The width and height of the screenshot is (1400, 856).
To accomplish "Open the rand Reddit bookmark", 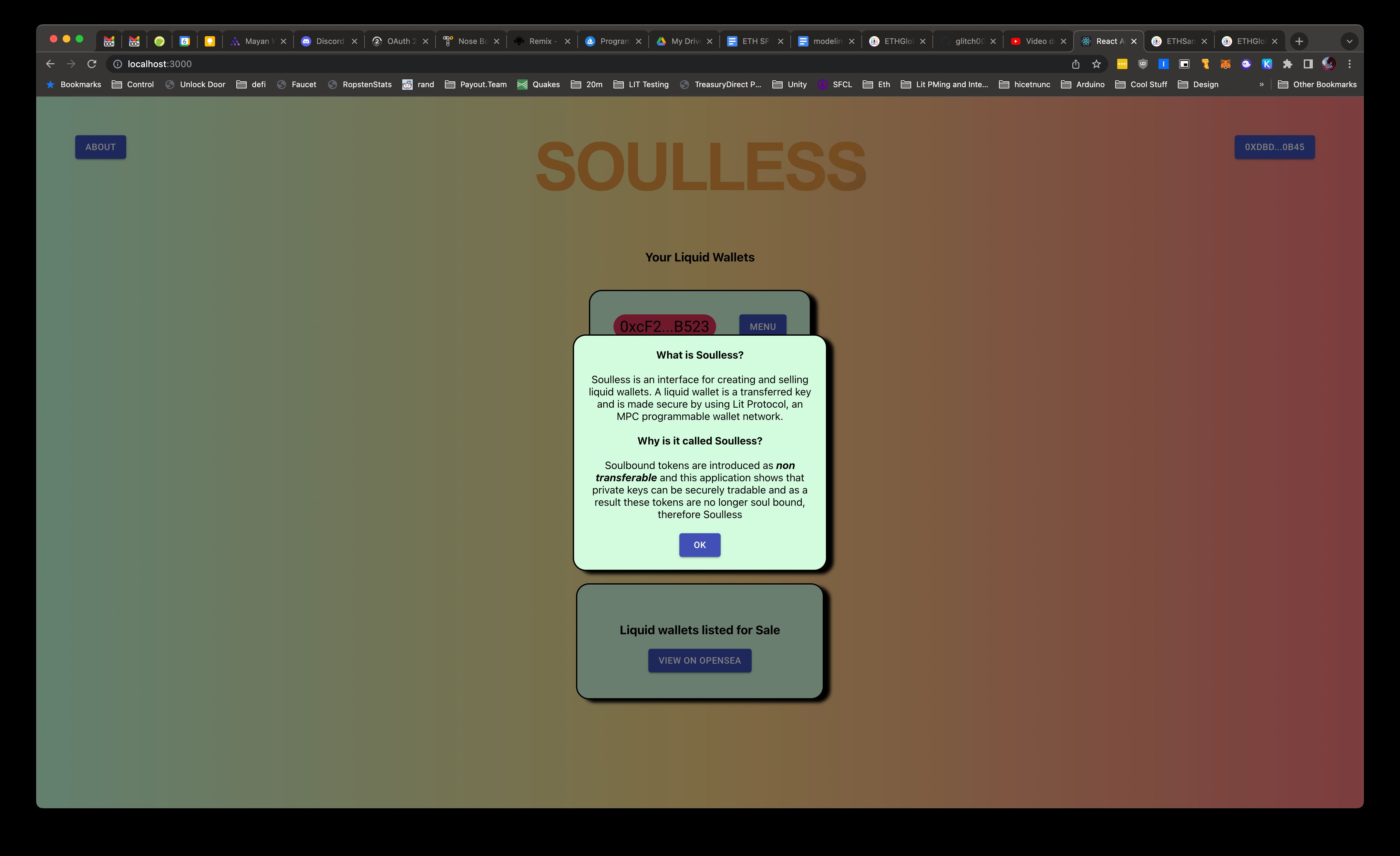I will tap(418, 85).
